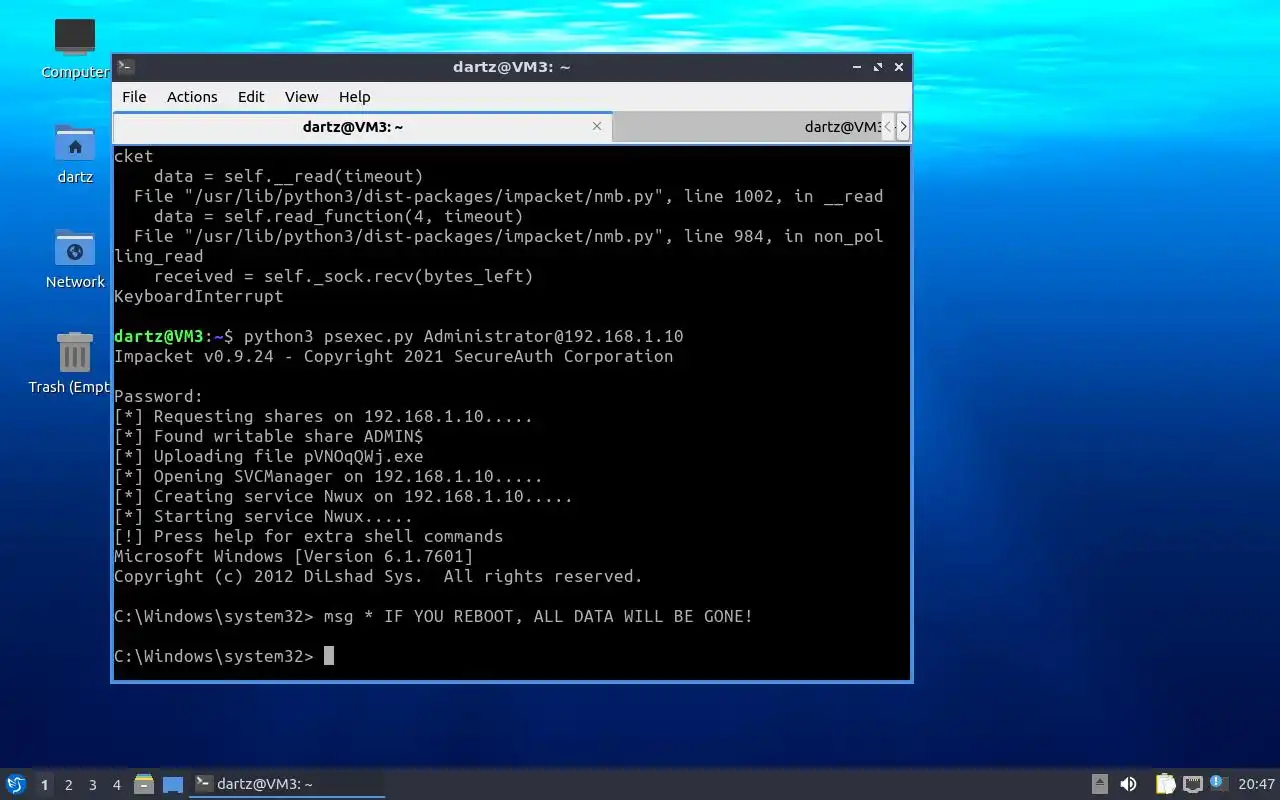
Task: Launch the file manager from the panel
Action: pyautogui.click(x=144, y=784)
